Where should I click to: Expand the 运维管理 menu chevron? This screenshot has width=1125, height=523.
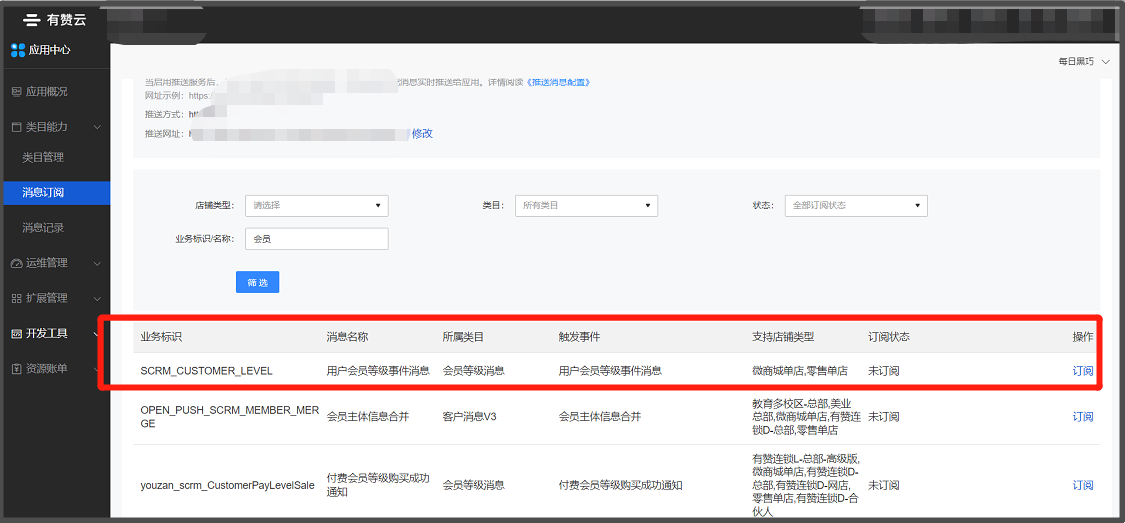[98, 263]
